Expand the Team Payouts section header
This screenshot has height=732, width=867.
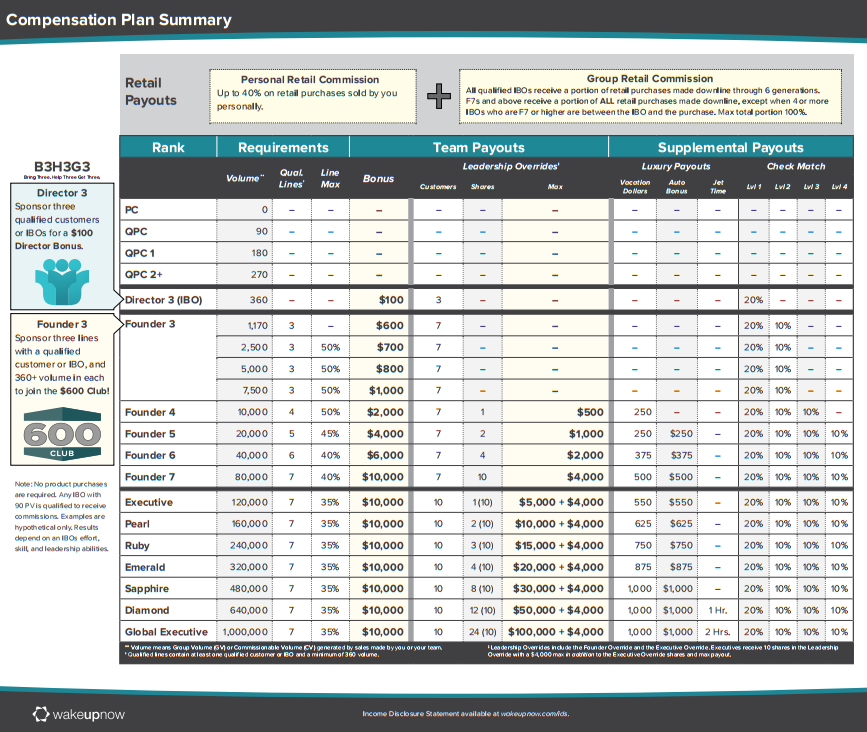pyautogui.click(x=478, y=146)
